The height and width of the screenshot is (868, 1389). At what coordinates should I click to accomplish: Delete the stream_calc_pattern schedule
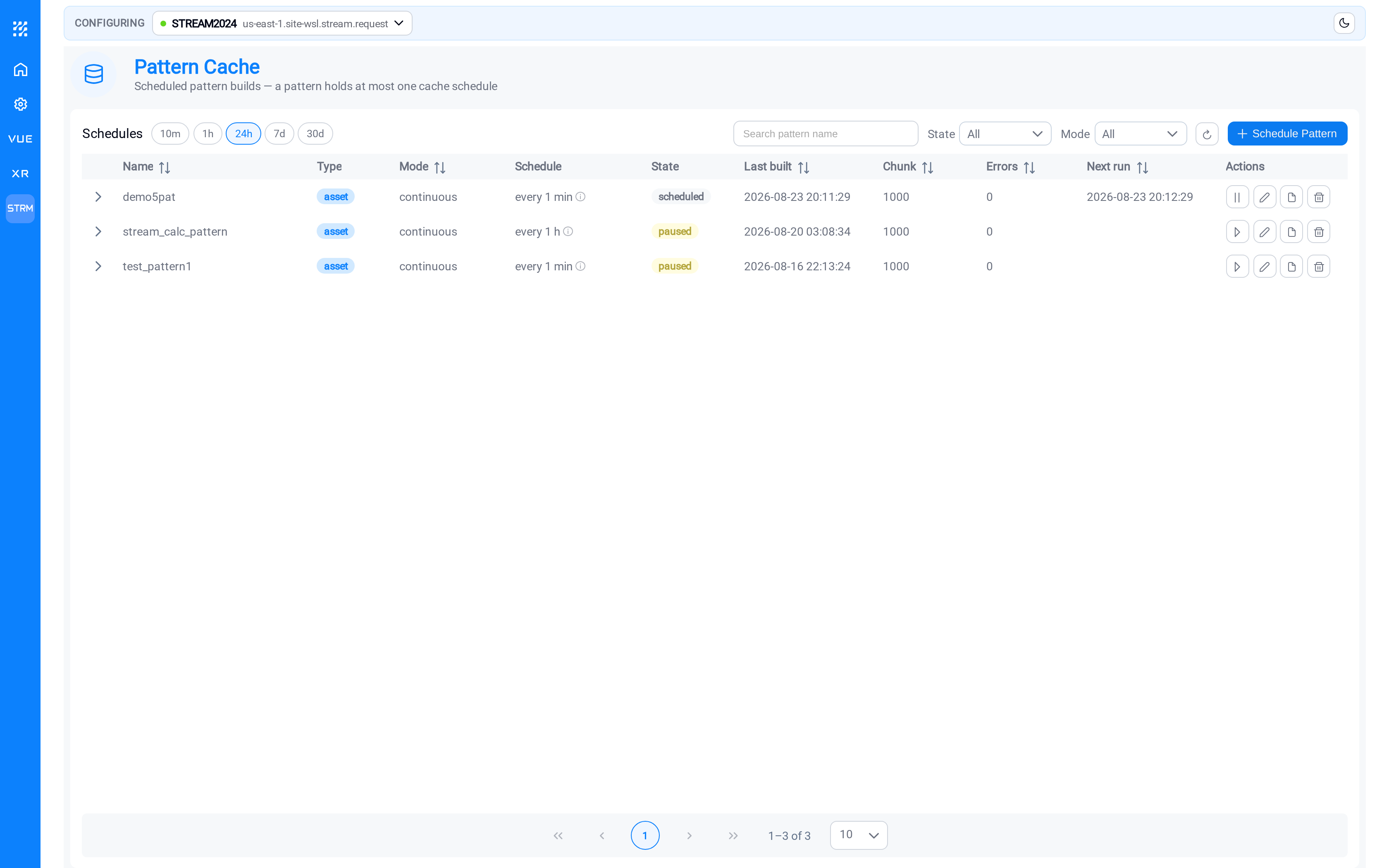(x=1318, y=232)
